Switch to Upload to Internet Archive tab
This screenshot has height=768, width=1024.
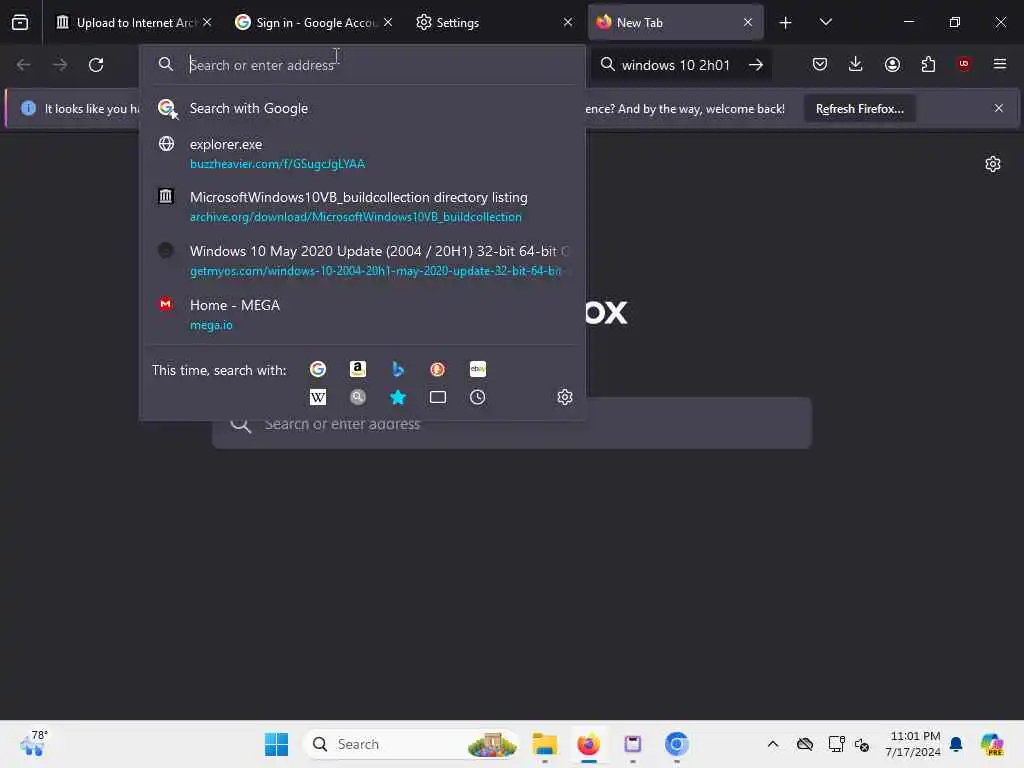pos(134,23)
